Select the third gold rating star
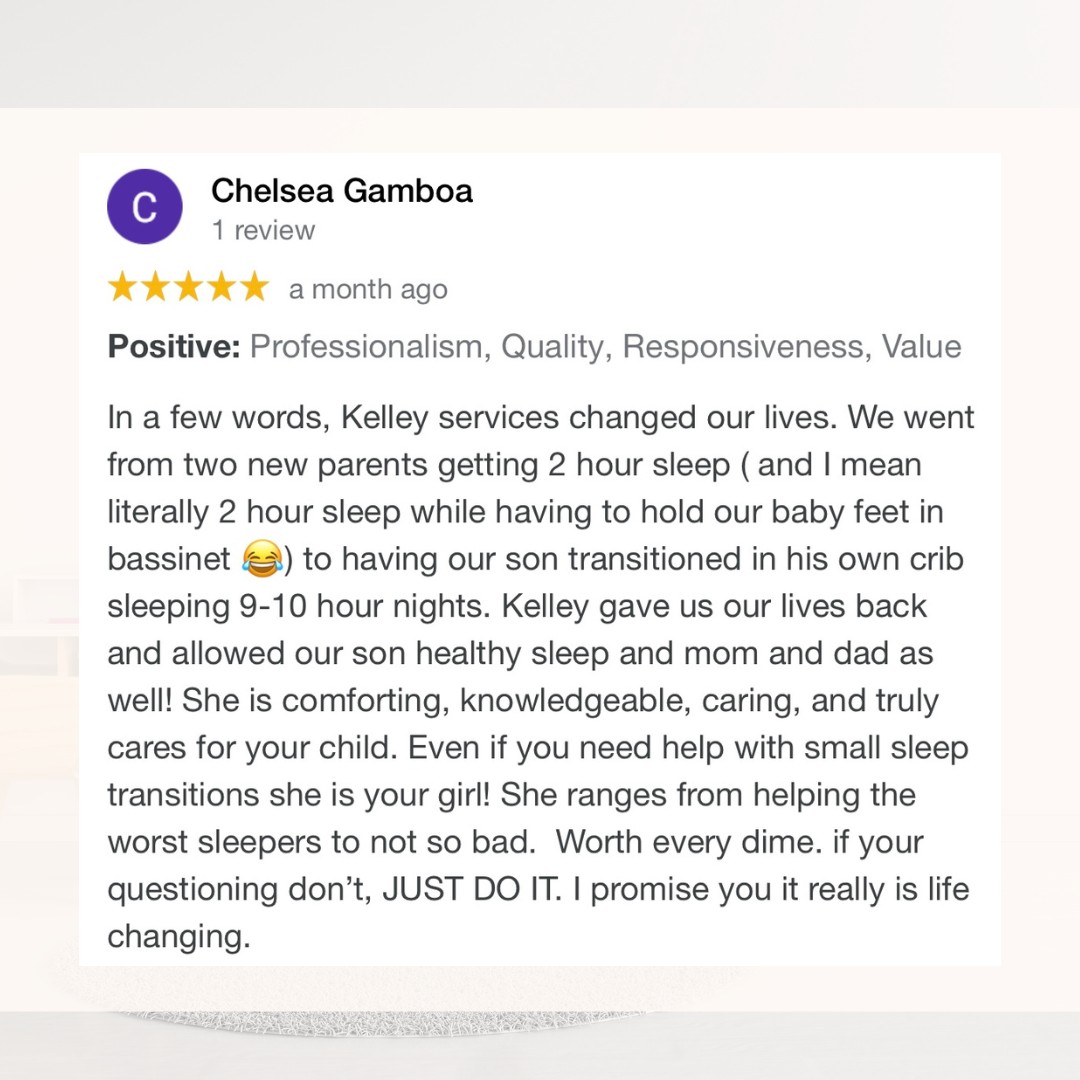The height and width of the screenshot is (1080, 1080). tap(188, 288)
